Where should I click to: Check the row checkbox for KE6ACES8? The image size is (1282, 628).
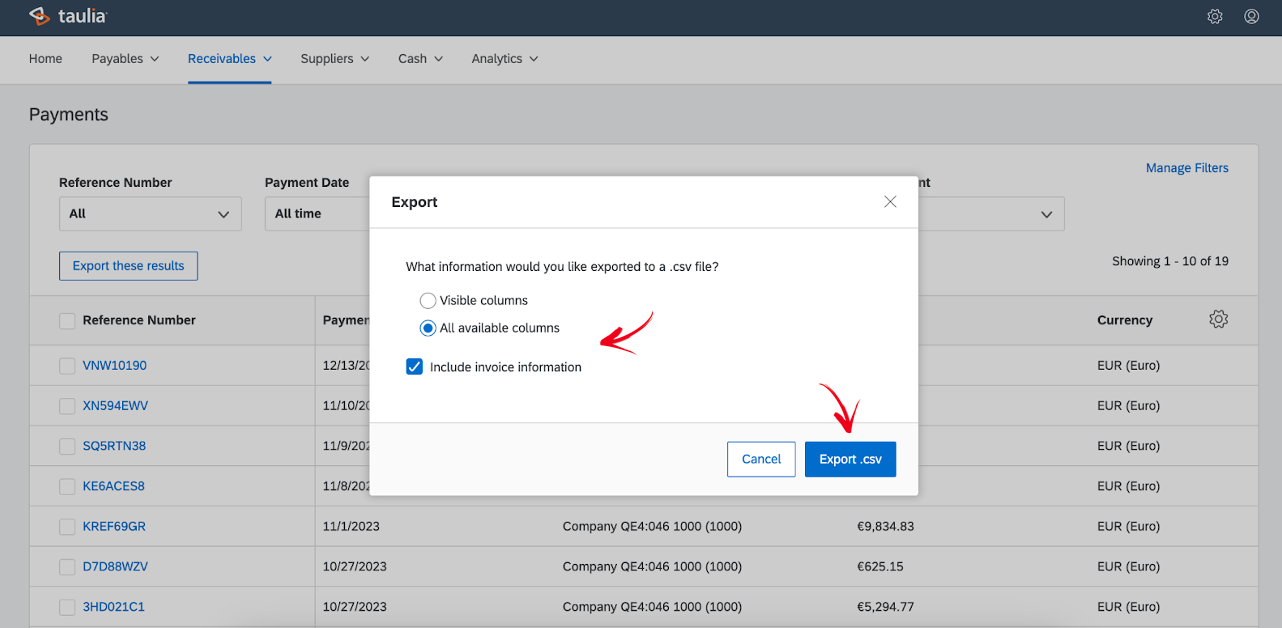(67, 486)
